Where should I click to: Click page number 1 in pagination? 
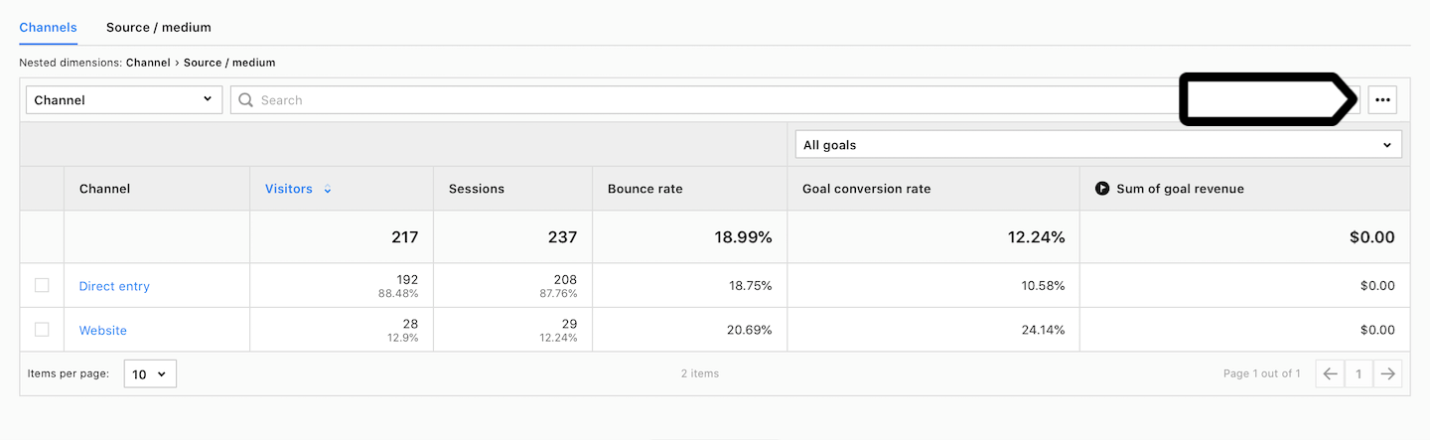click(1358, 374)
